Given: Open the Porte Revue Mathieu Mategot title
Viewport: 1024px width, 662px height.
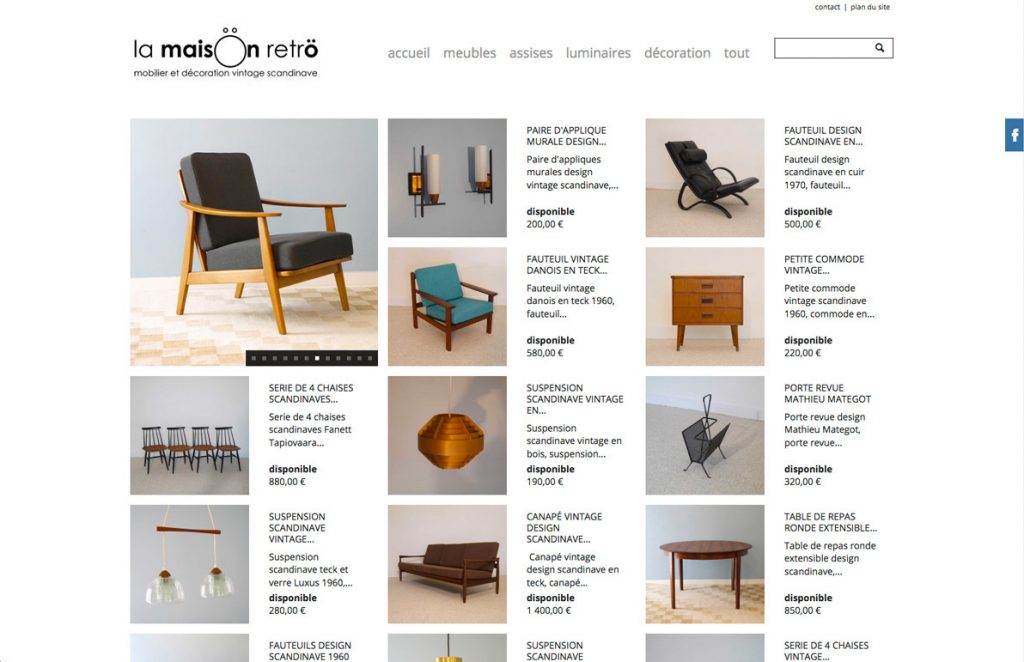Looking at the screenshot, I should (x=827, y=393).
